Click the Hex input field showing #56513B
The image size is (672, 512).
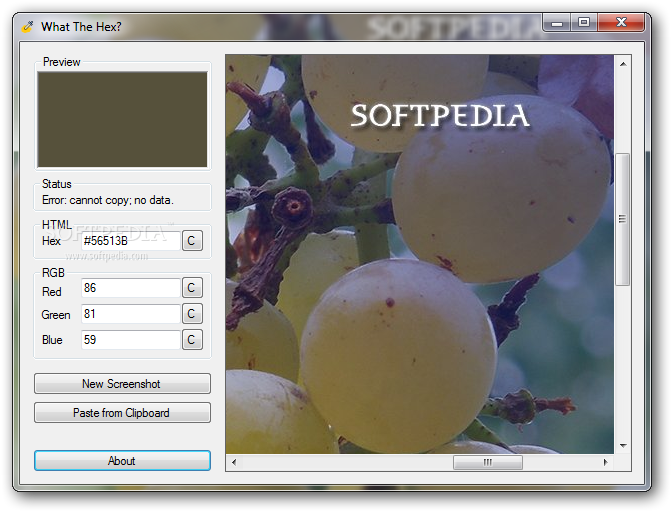pos(131,241)
